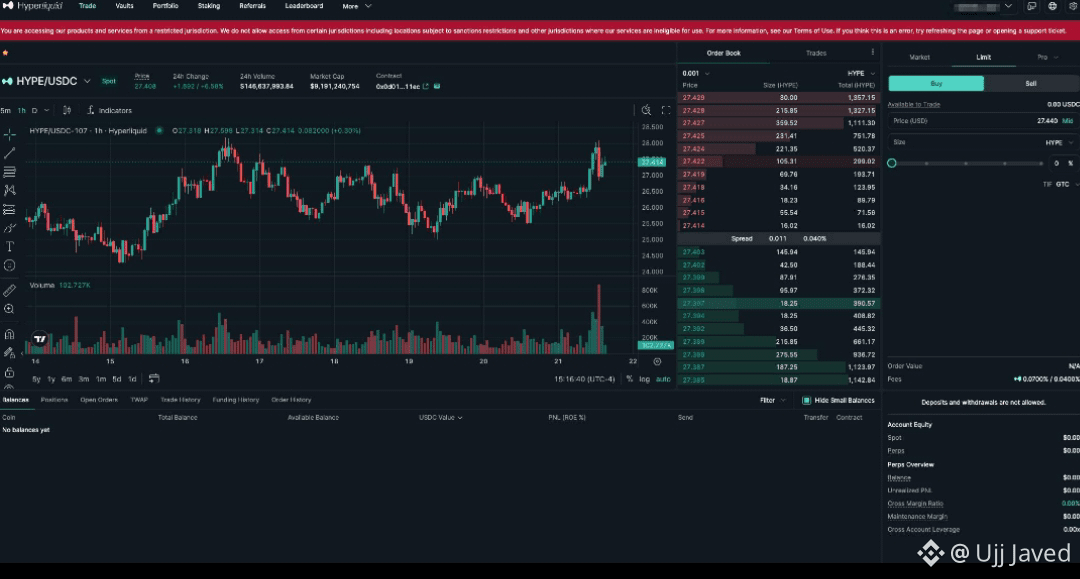This screenshot has height=579, width=1080.
Task: Toggle magnet mode for drawings
Action: point(10,335)
